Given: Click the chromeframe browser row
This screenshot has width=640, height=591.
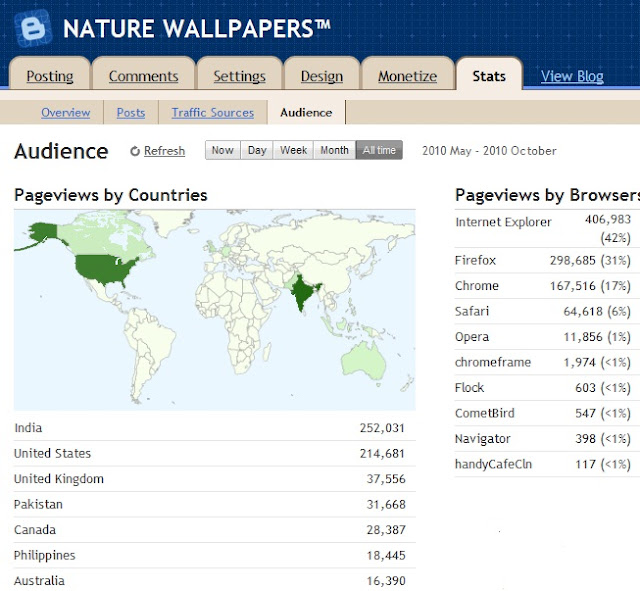Looking at the screenshot, I should point(547,362).
